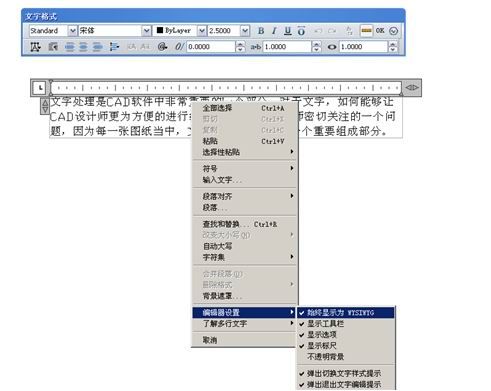
Task: Open the paragraph settings icon
Action: (53, 47)
